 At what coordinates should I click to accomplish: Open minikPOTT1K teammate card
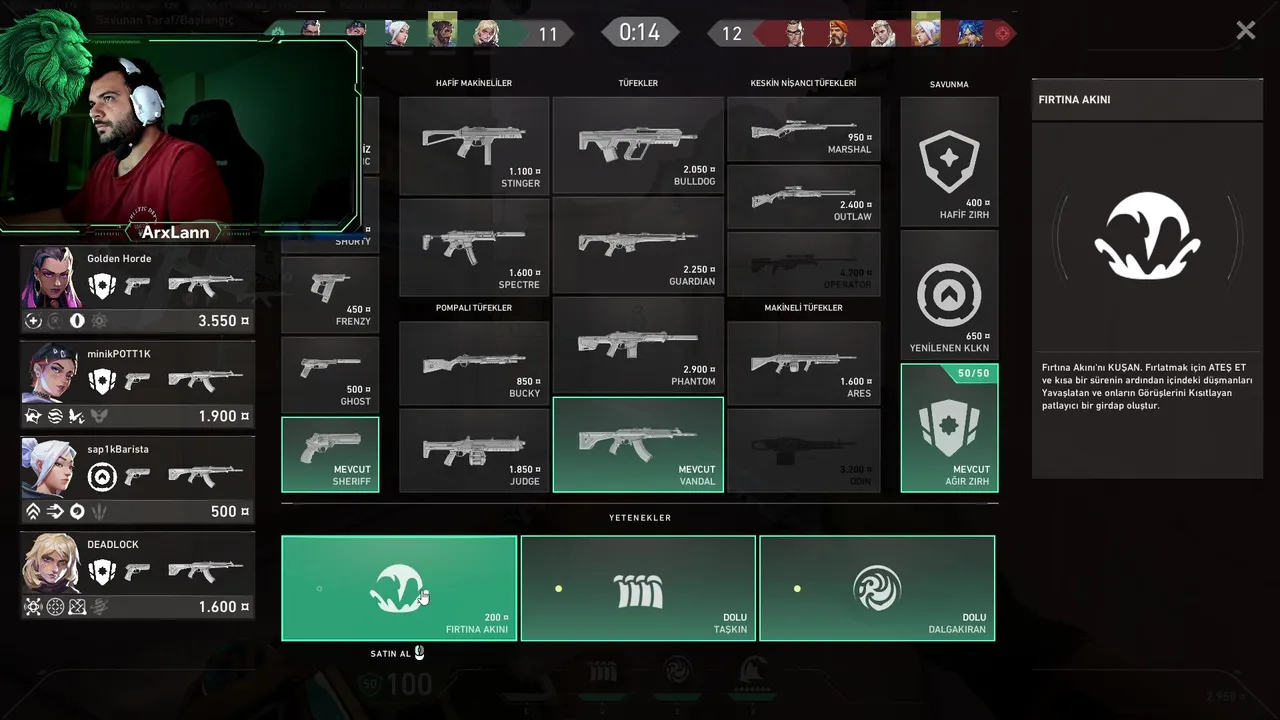(138, 385)
